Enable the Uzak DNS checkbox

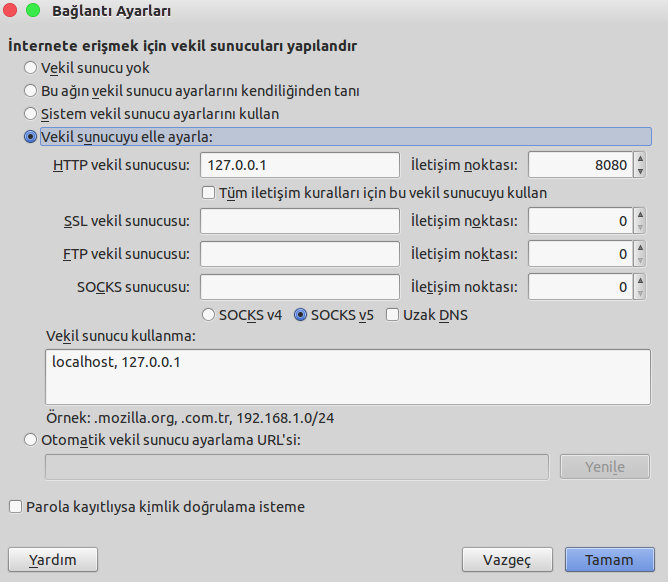(x=392, y=315)
